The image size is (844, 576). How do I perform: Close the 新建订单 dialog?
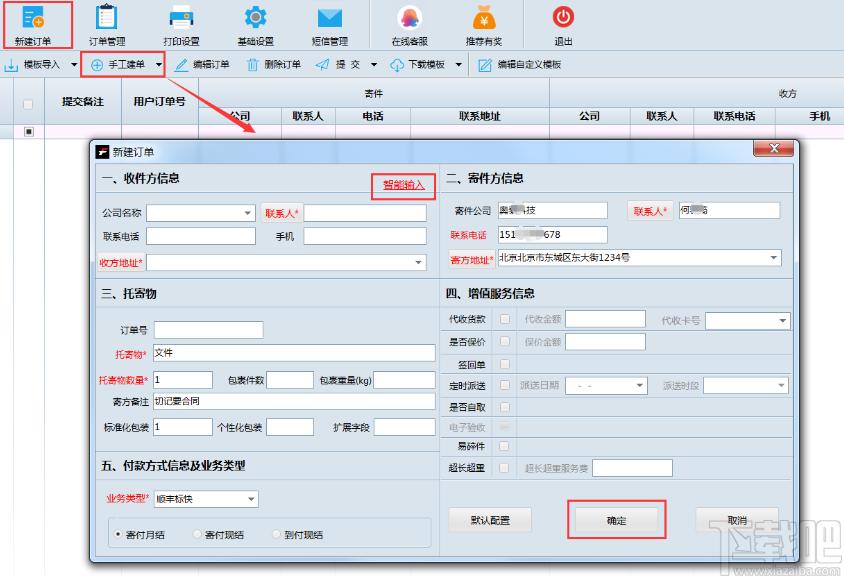tap(773, 149)
